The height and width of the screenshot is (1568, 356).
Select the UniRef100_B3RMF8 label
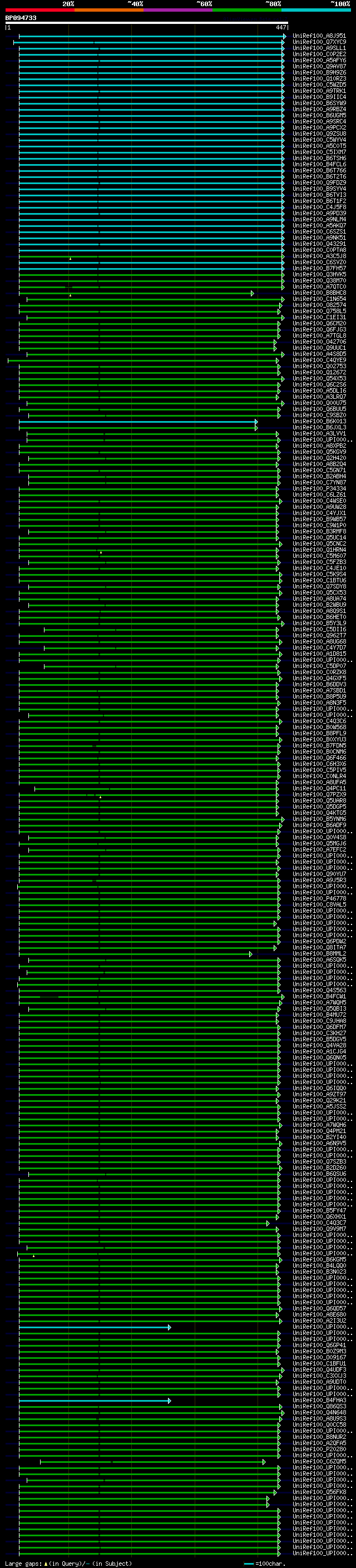pos(319,531)
